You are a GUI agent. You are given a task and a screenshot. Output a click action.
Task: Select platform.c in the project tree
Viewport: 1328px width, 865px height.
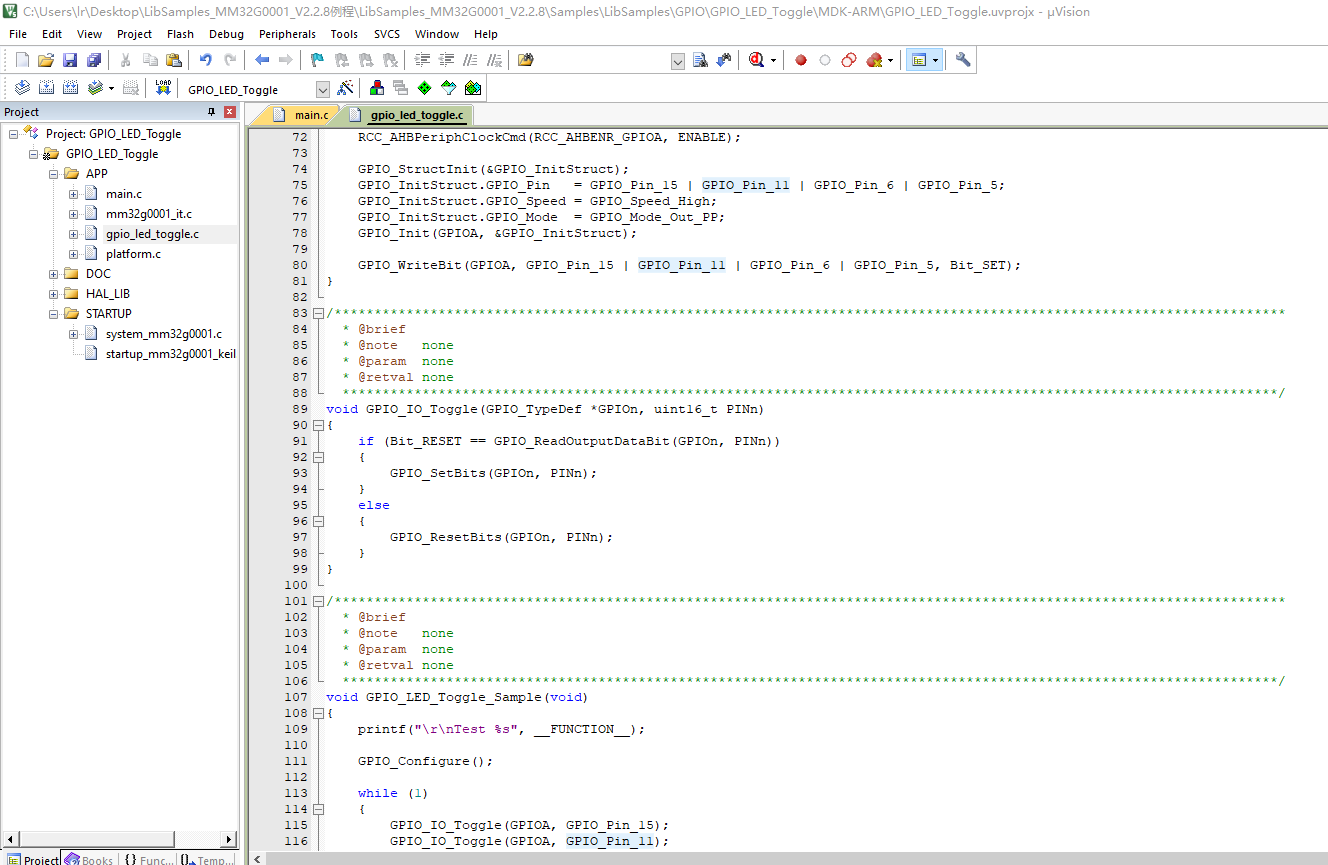pos(133,254)
